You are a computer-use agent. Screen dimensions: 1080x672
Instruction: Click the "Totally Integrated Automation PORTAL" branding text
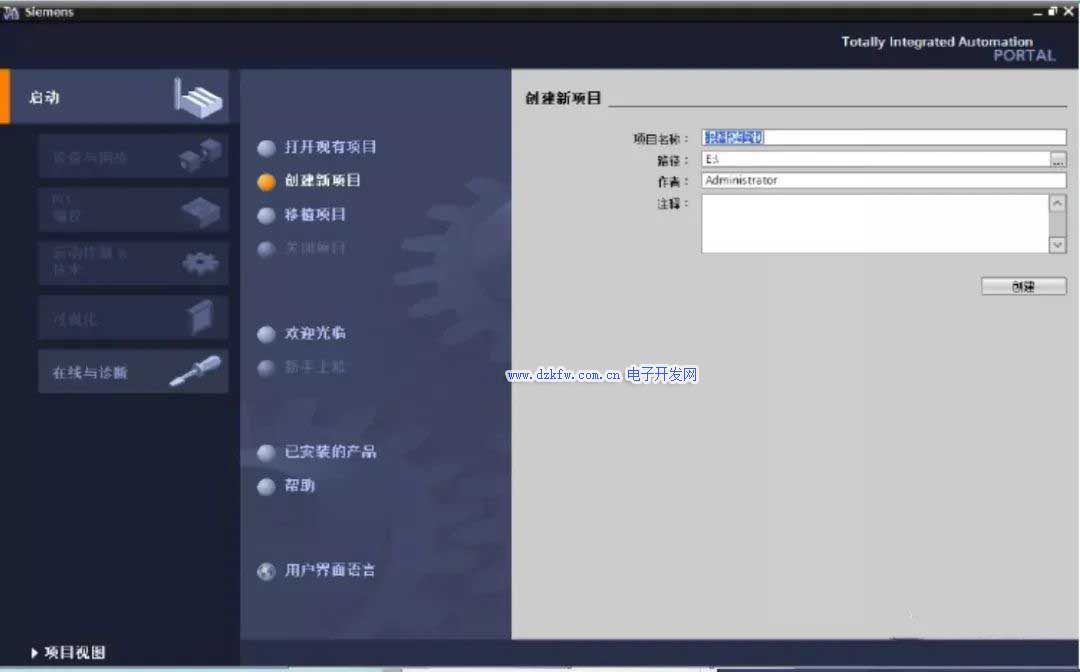(x=948, y=48)
